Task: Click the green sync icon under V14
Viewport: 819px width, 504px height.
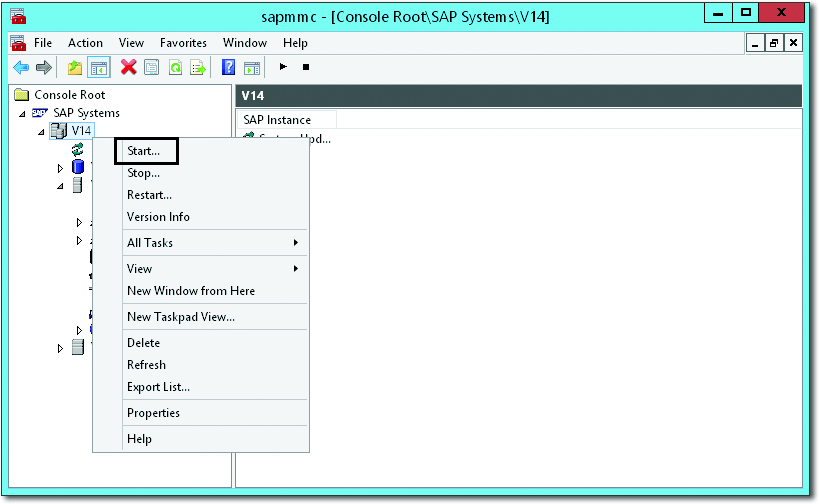Action: (x=77, y=150)
